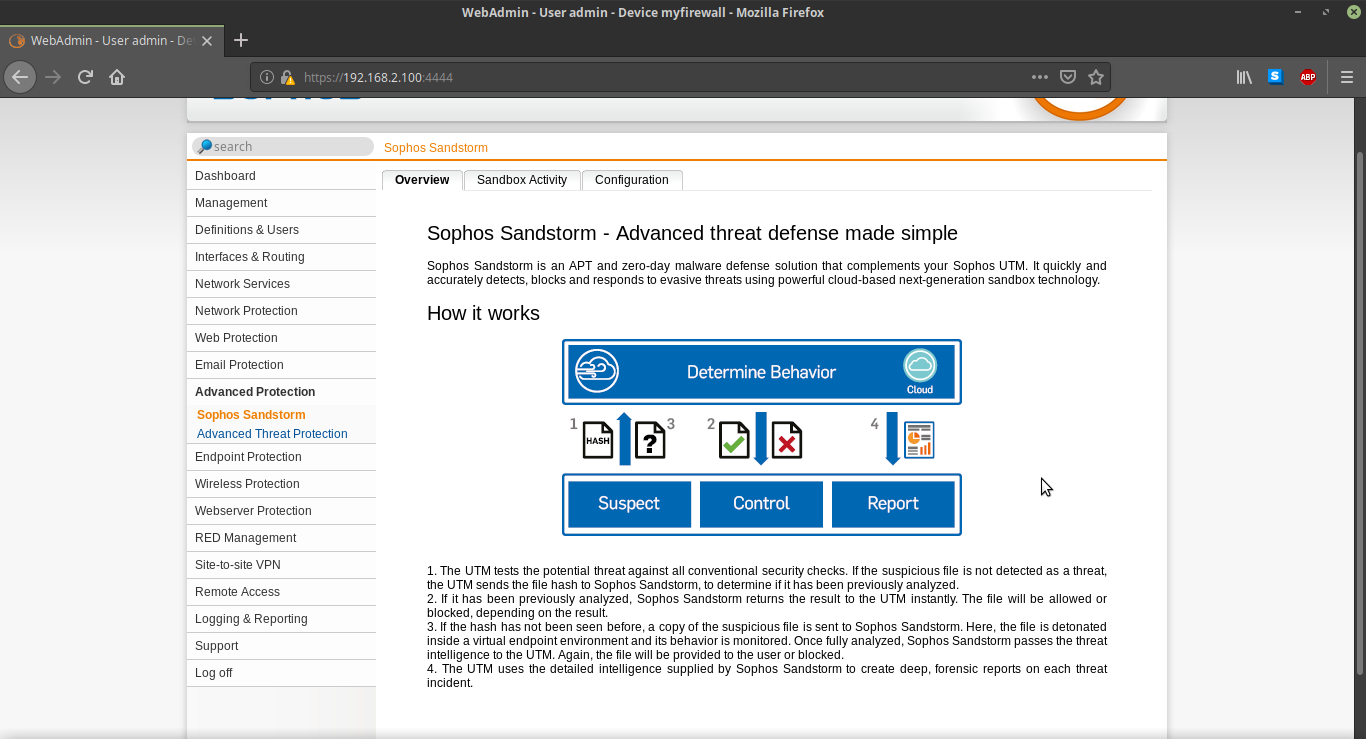Show site information icon in address bar
Viewport: 1366px width, 739px height.
(x=267, y=77)
